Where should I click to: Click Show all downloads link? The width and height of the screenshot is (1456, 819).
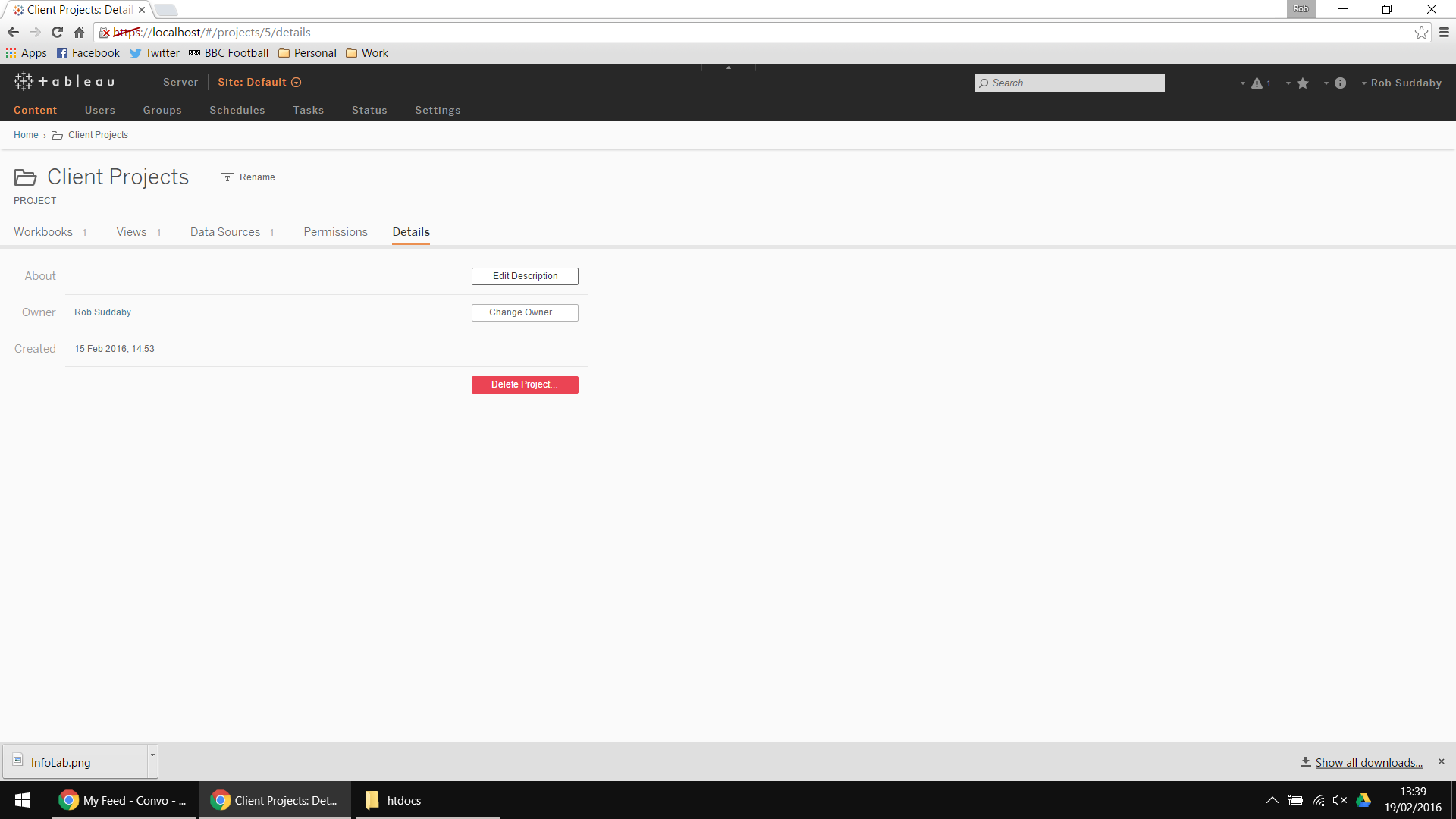[1368, 763]
